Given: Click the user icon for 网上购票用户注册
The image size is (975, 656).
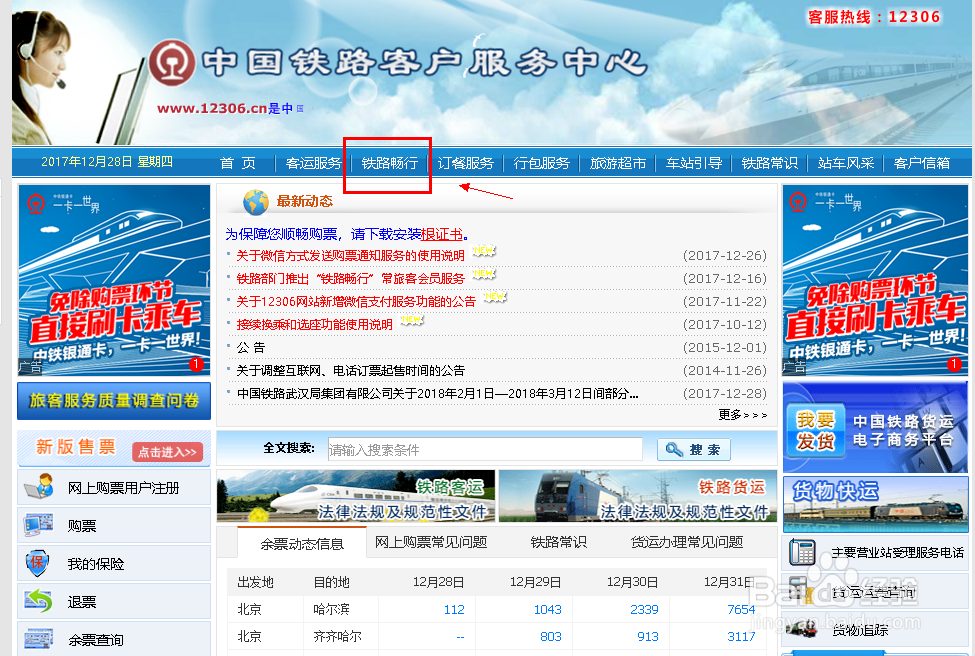Looking at the screenshot, I should (39, 486).
